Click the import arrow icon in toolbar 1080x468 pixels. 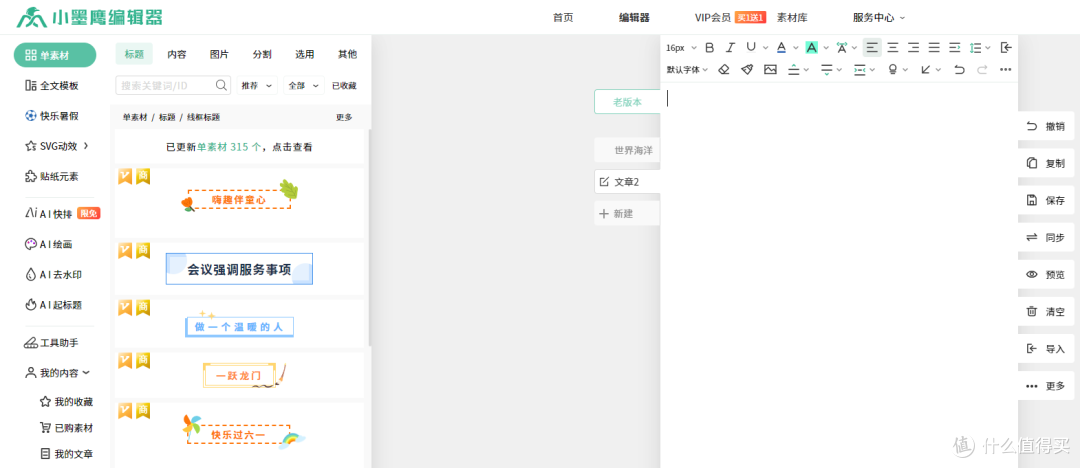click(x=1006, y=48)
